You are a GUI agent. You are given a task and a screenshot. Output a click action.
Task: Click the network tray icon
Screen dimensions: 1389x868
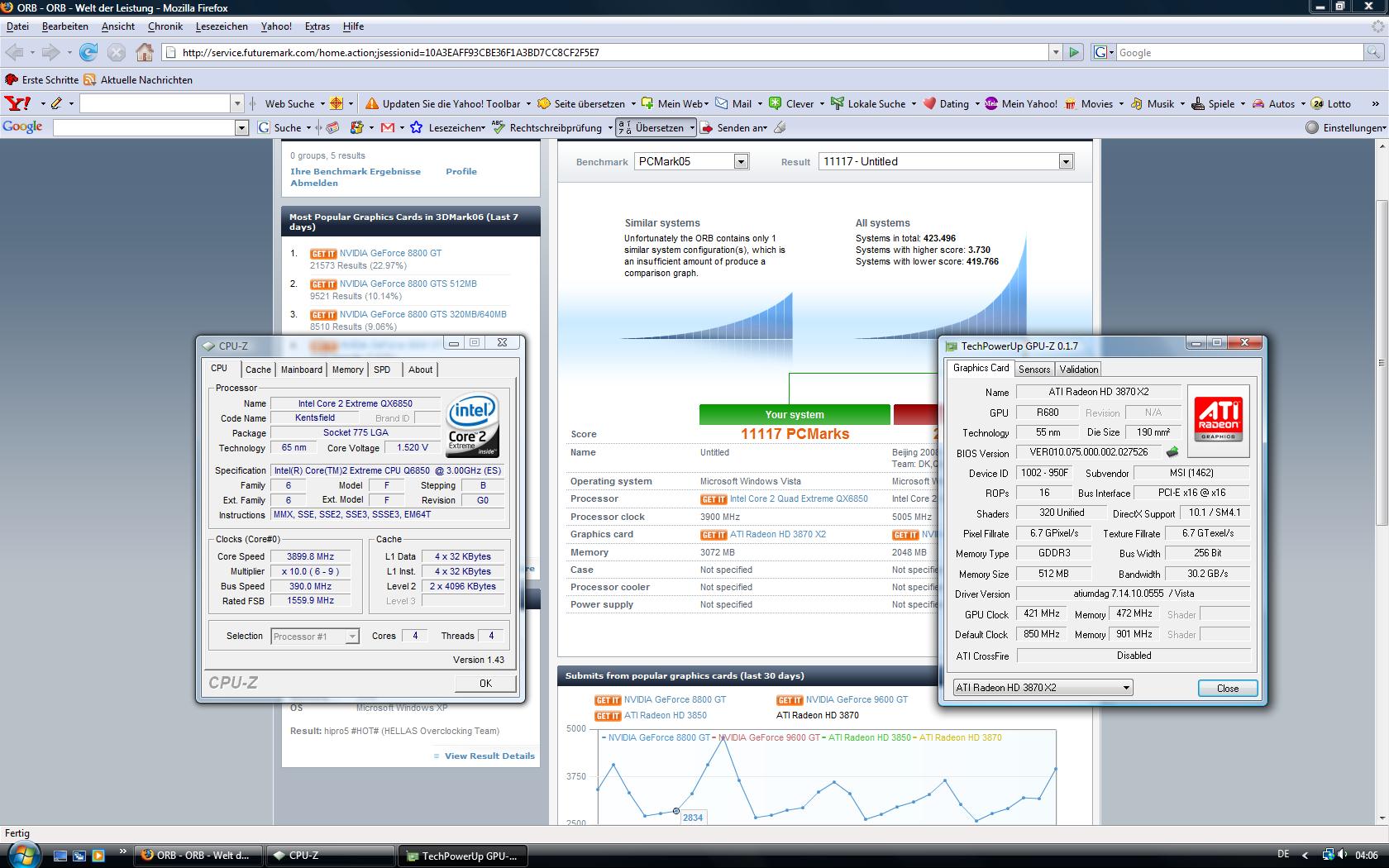tap(1328, 855)
